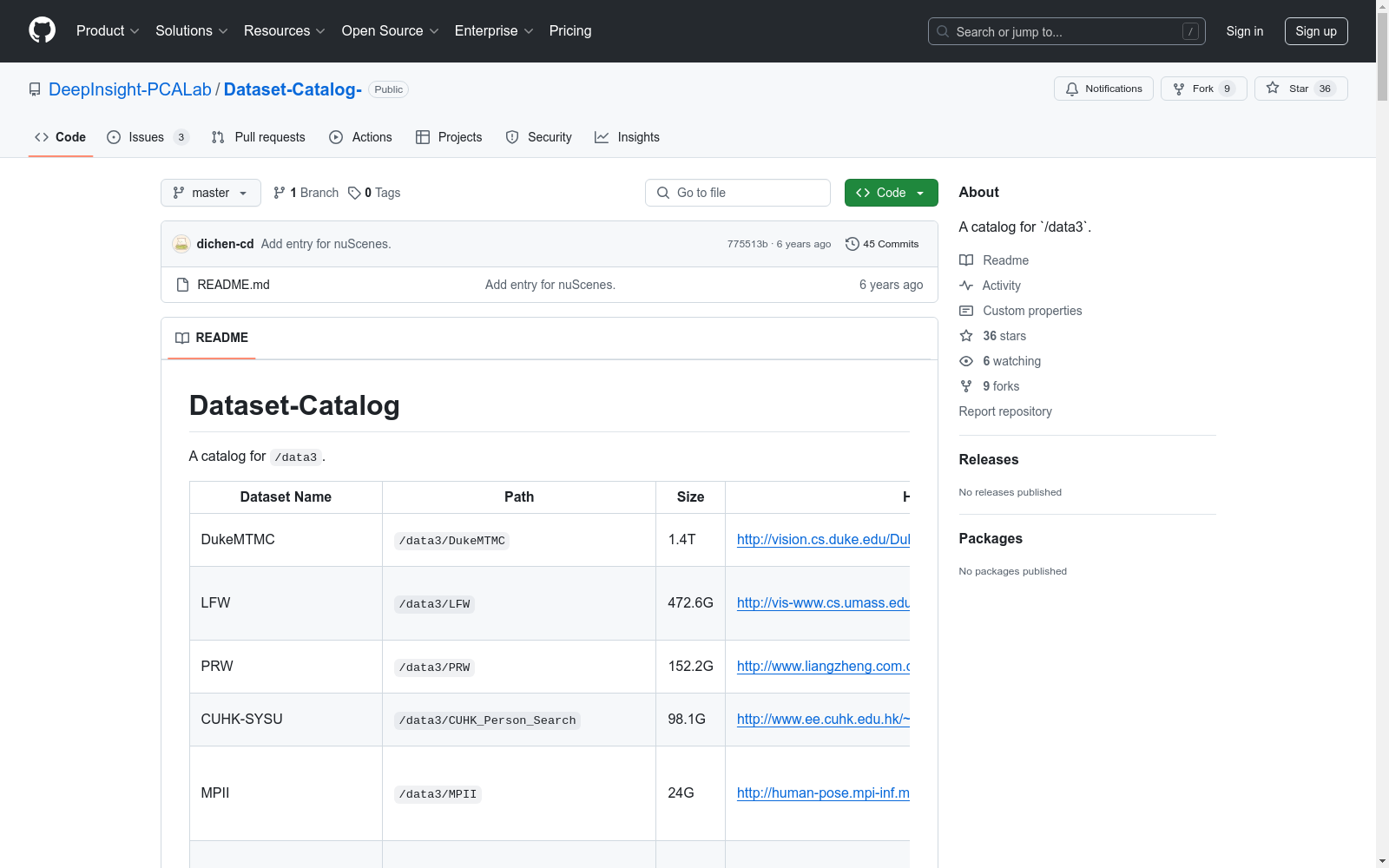The height and width of the screenshot is (868, 1389).
Task: Open the CUHK-SYSU homepage link
Action: point(823,720)
